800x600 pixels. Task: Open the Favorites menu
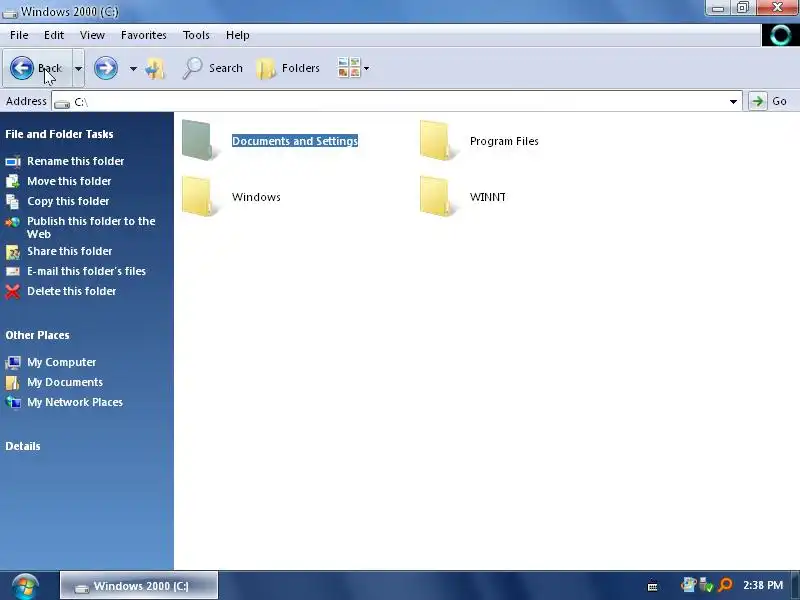pos(143,35)
